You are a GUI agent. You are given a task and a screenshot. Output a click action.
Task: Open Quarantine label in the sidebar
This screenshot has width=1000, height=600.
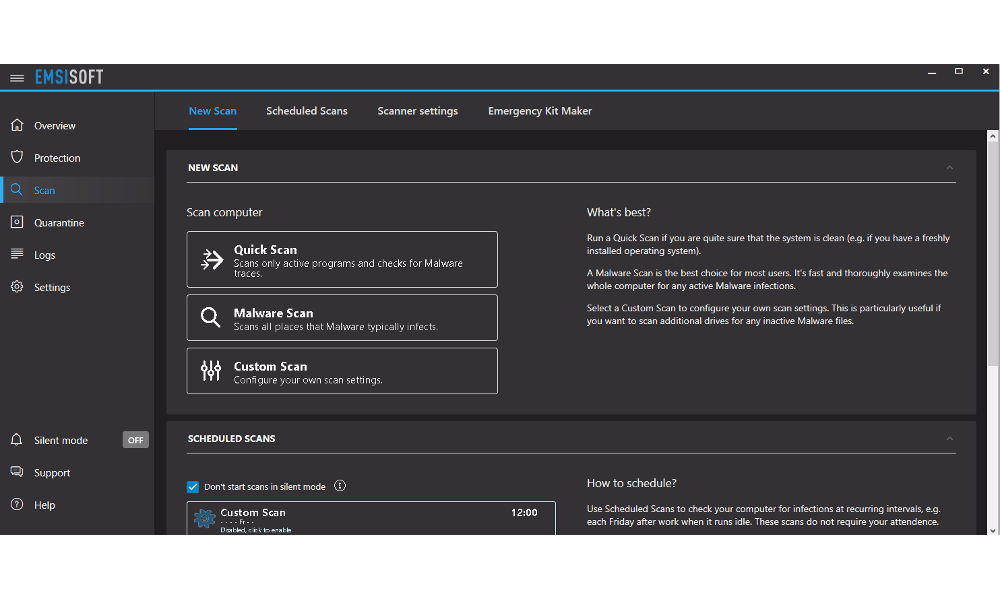[x=59, y=223]
